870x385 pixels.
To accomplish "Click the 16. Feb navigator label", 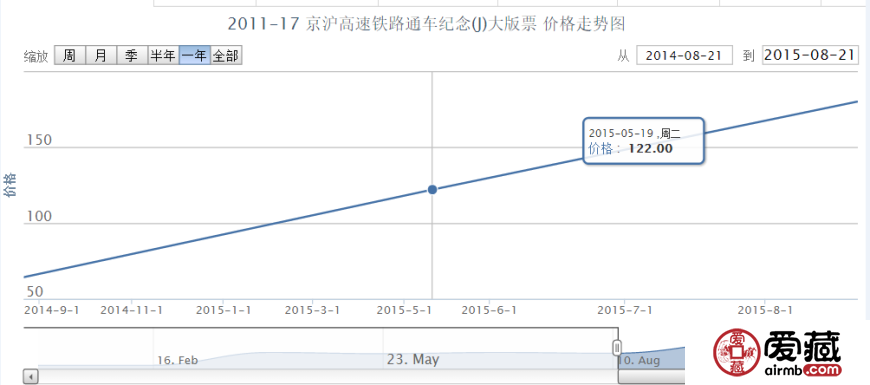I will click(x=178, y=361).
